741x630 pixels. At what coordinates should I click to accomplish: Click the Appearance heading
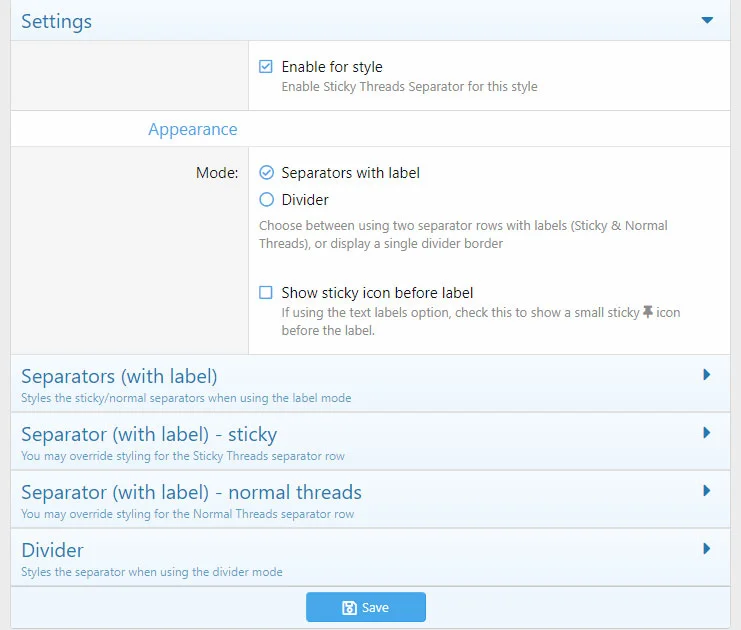(x=192, y=129)
